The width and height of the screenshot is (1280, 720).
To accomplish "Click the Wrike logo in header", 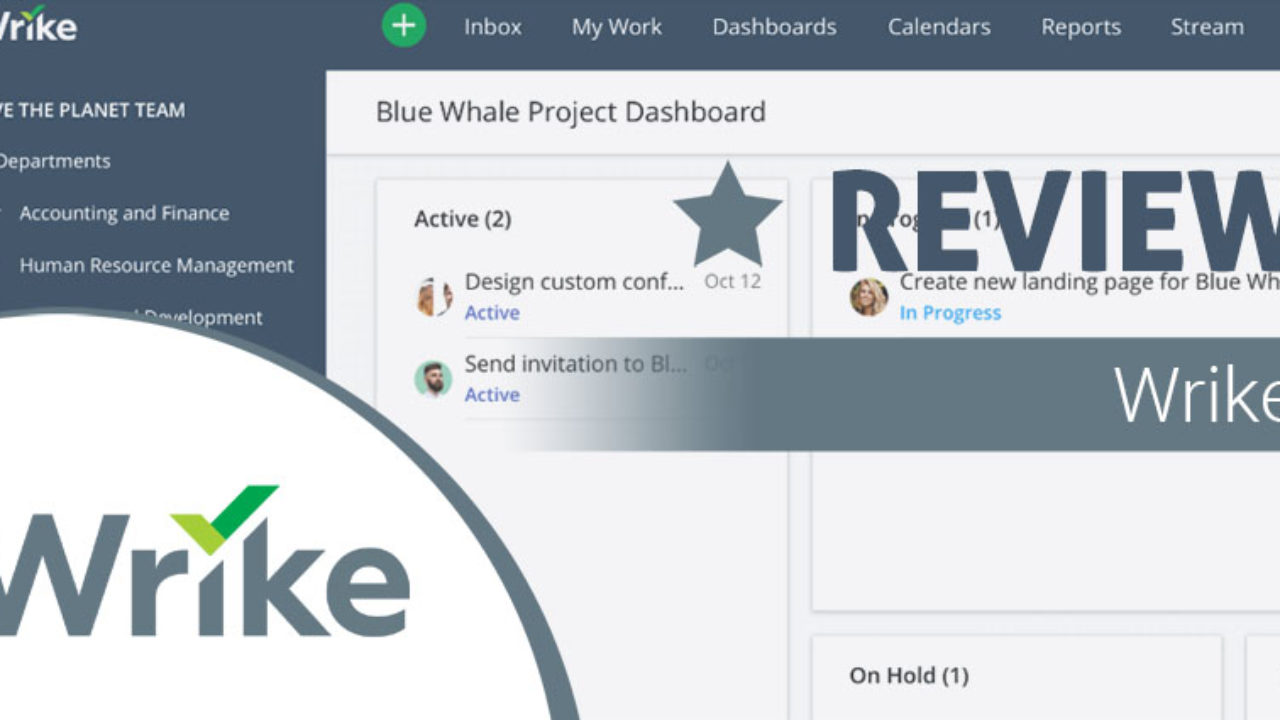I will click(36, 23).
